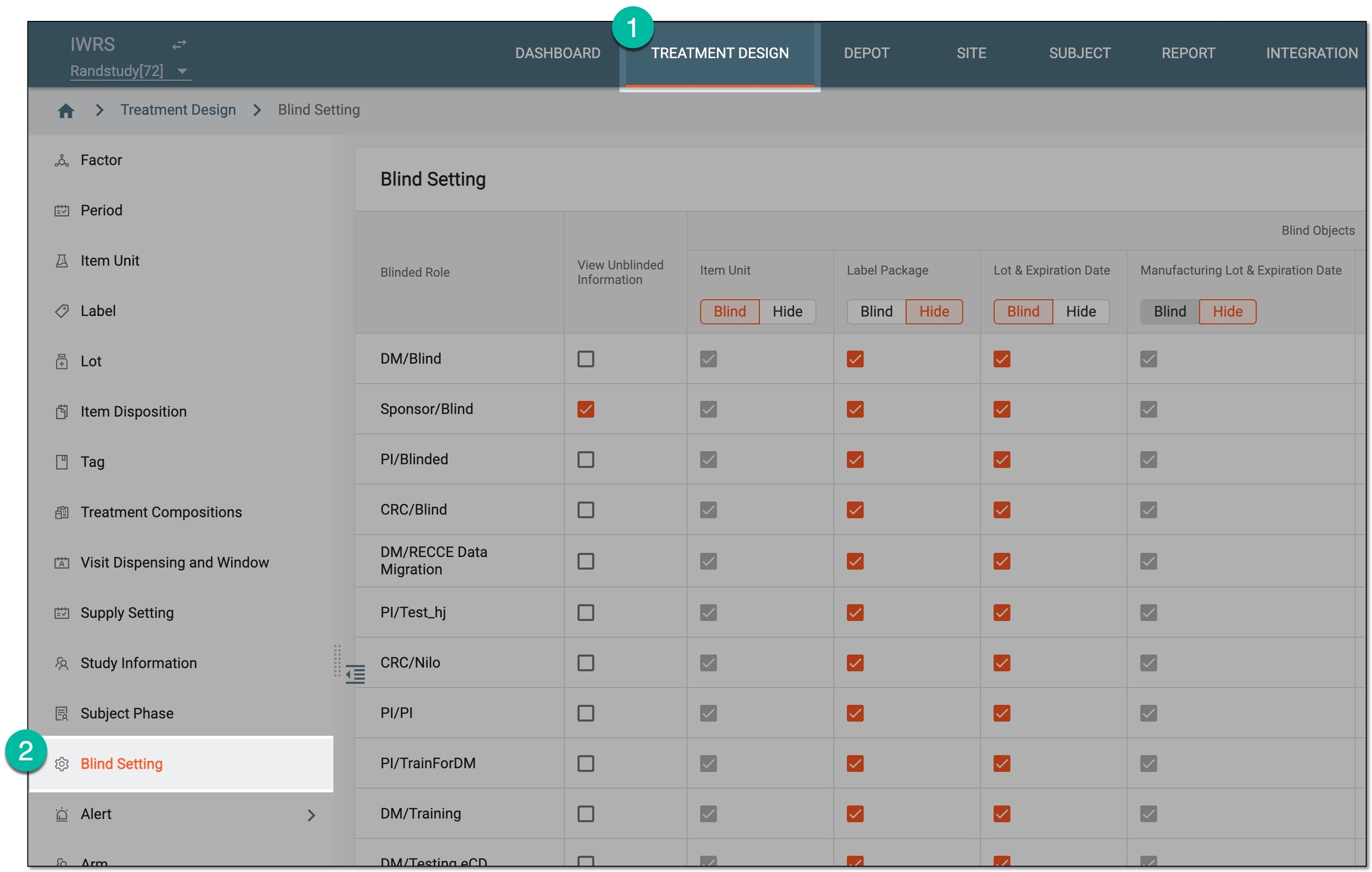The height and width of the screenshot is (872, 1372).
Task: Go to home via breadcrumb house icon
Action: click(65, 110)
